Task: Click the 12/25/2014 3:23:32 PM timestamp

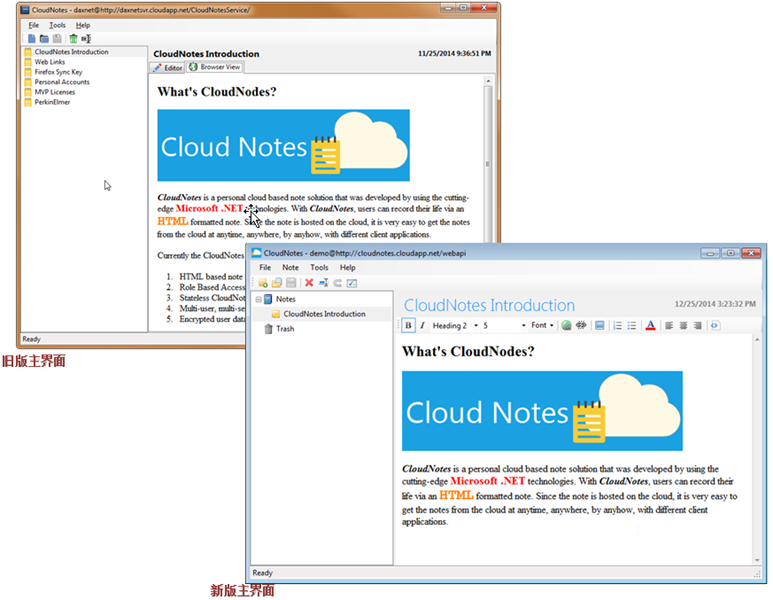Action: (x=715, y=304)
